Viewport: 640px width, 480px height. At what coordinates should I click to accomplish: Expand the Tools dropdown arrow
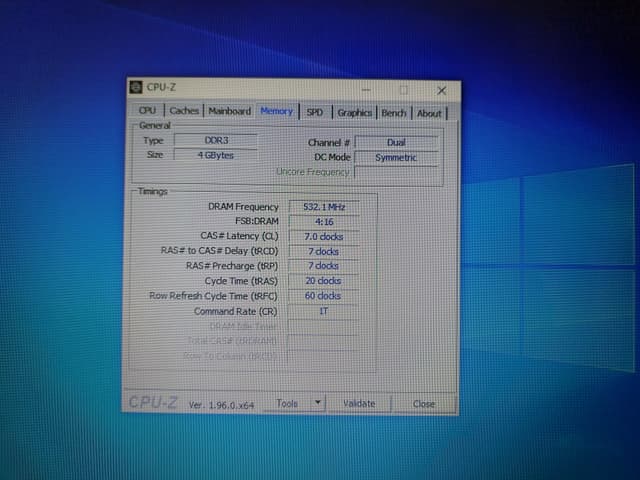pos(318,403)
